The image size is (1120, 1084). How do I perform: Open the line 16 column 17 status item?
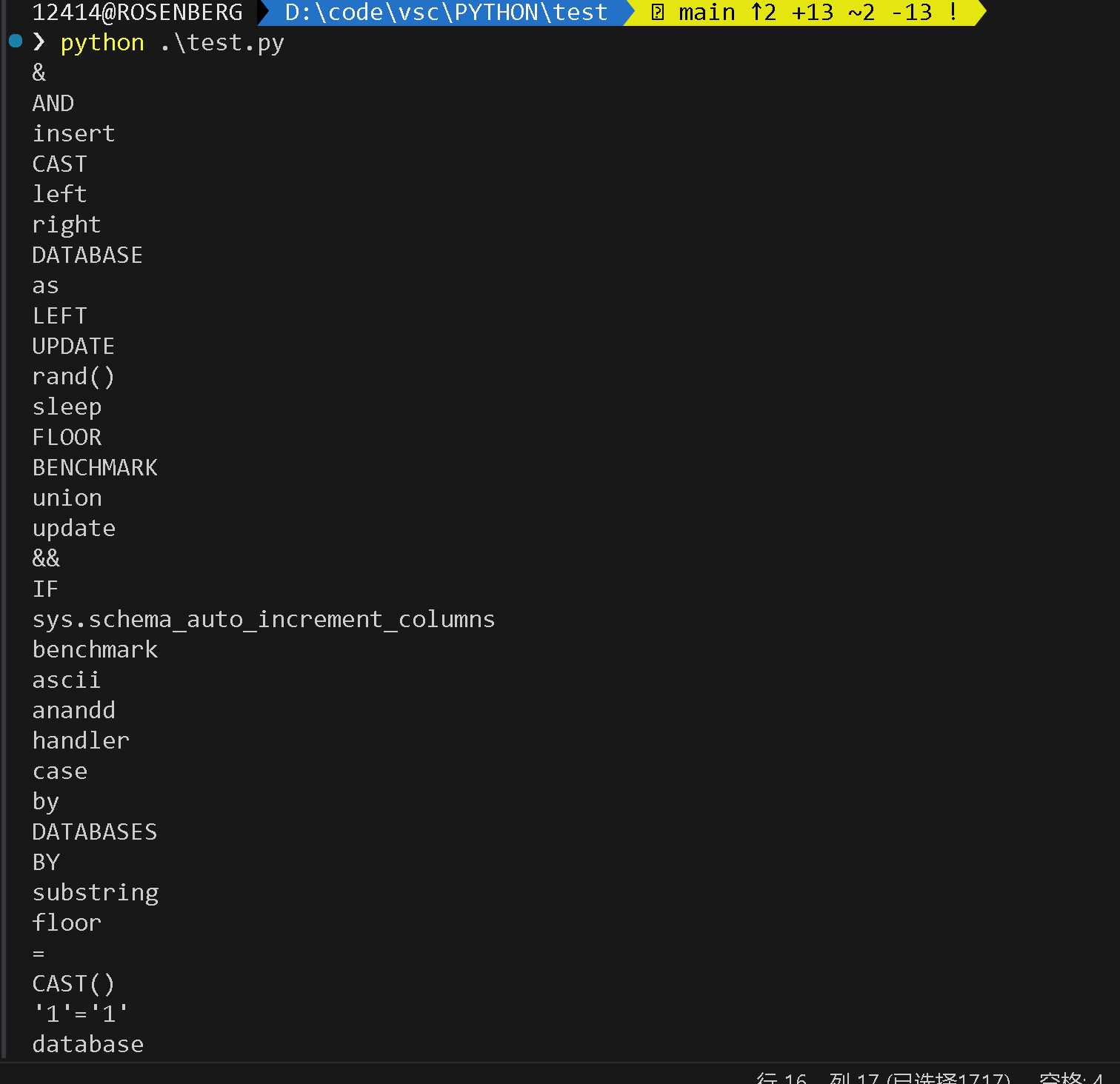click(884, 1078)
